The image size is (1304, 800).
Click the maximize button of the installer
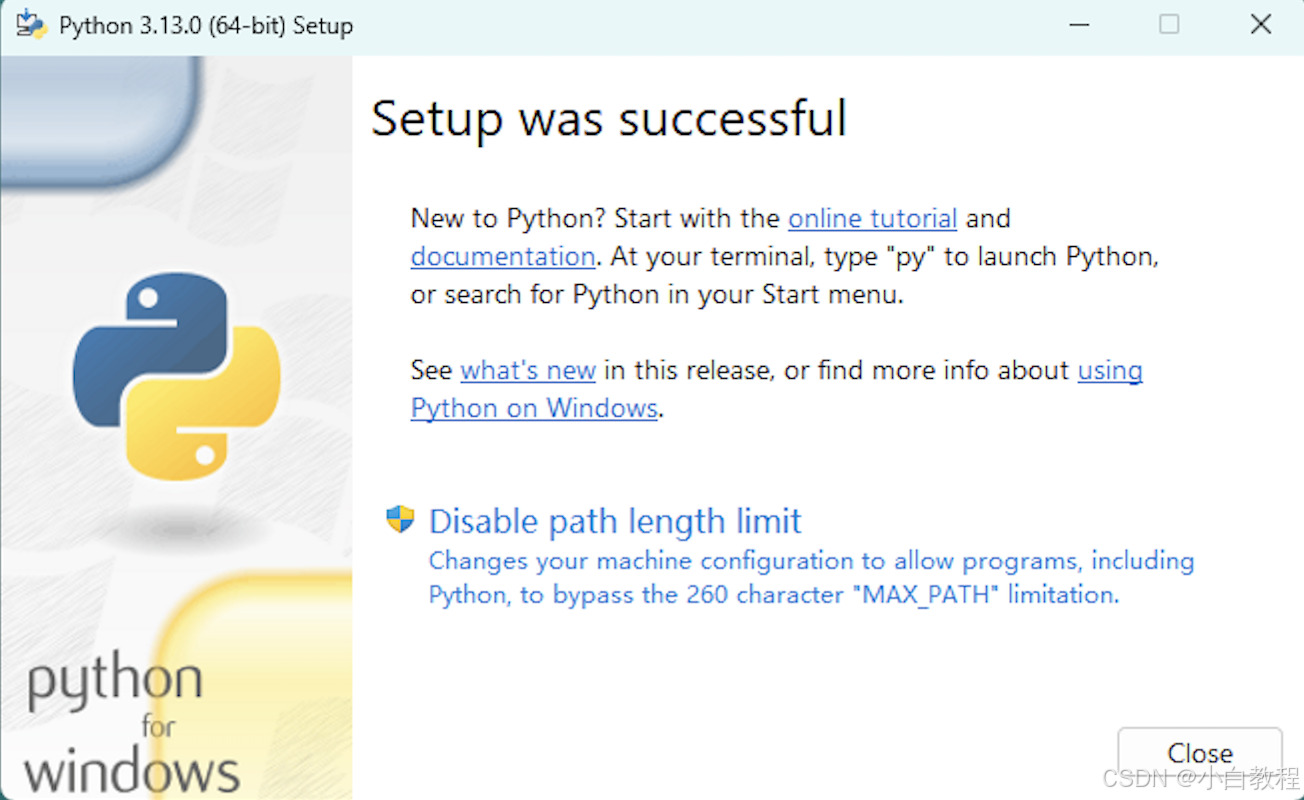[1169, 24]
